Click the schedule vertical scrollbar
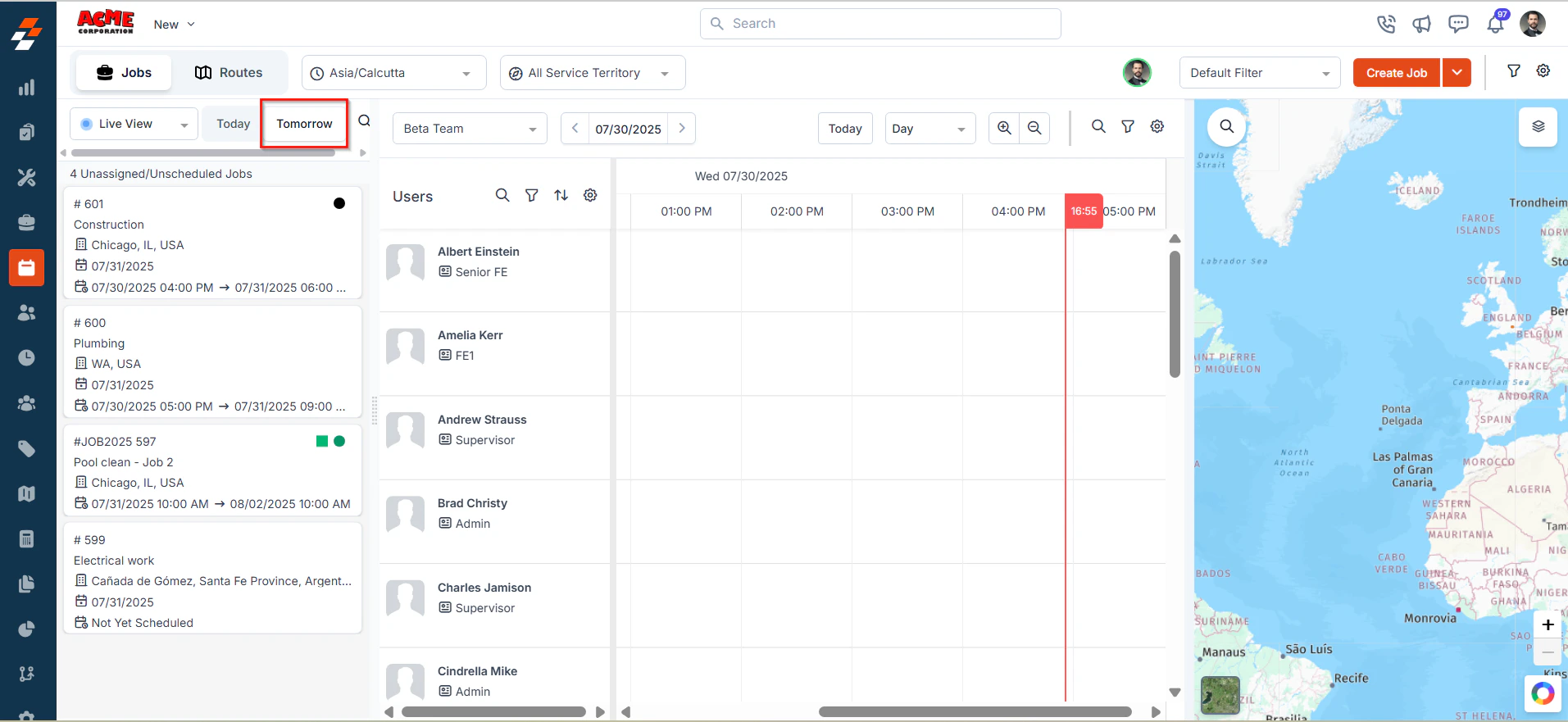 pos(1175,315)
